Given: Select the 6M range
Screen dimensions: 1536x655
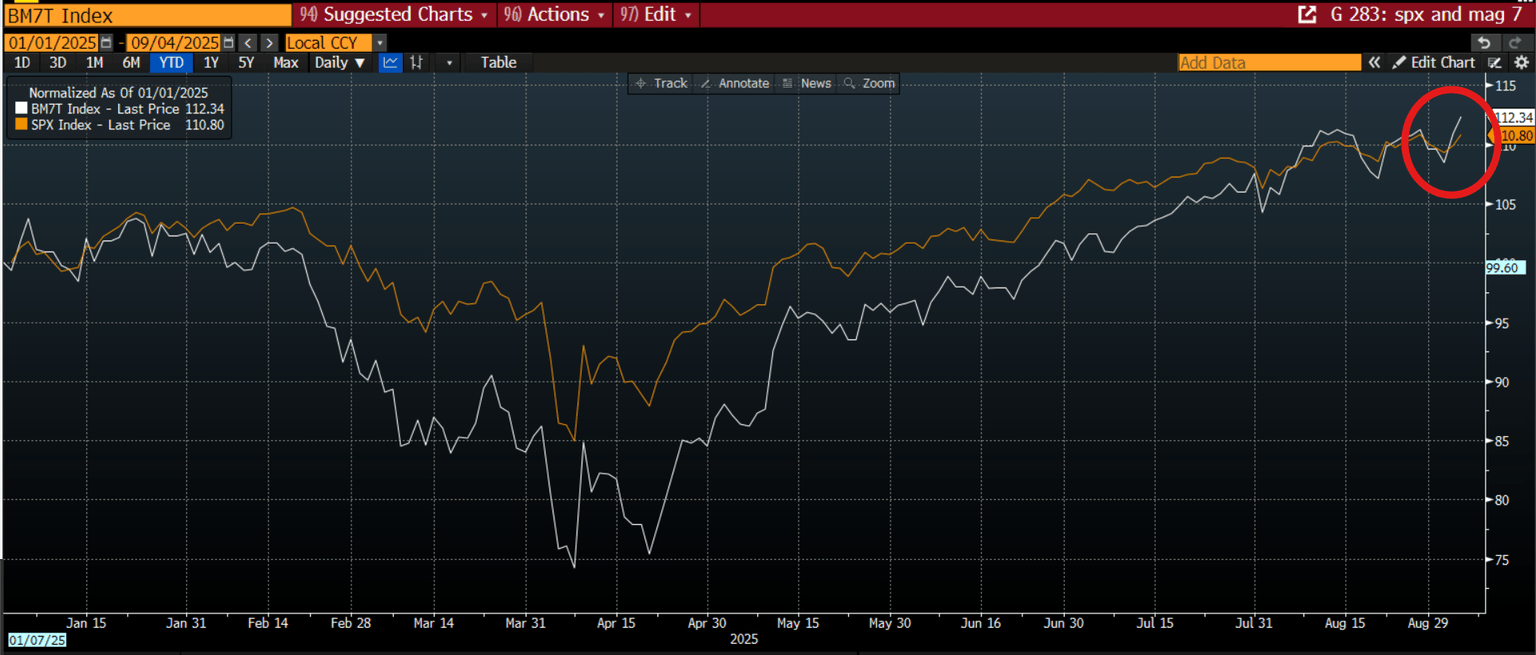Looking at the screenshot, I should click(x=131, y=62).
